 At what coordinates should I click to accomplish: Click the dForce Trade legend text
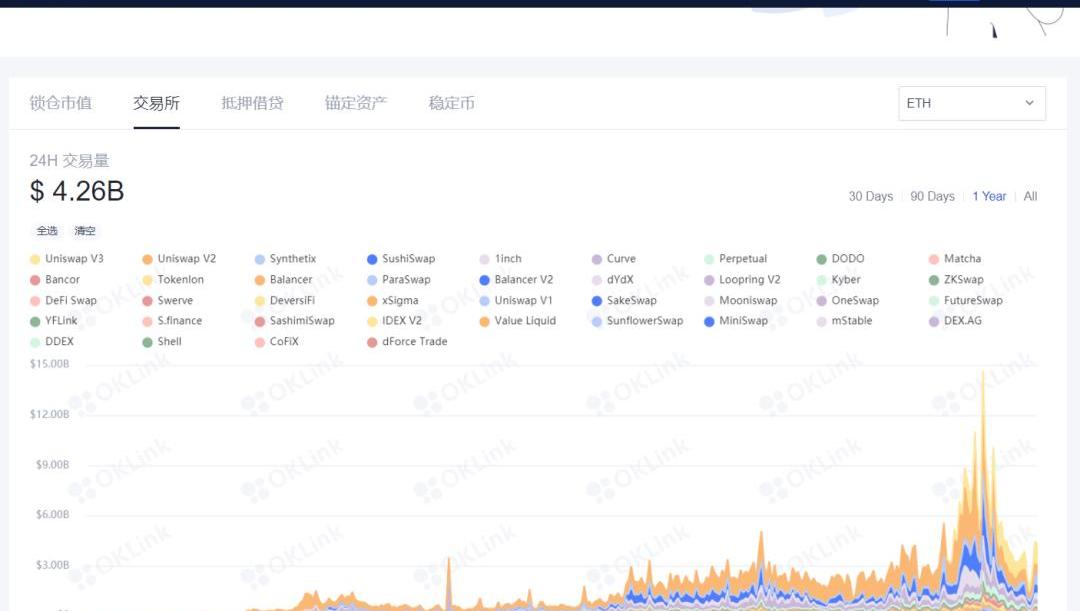[x=415, y=342]
